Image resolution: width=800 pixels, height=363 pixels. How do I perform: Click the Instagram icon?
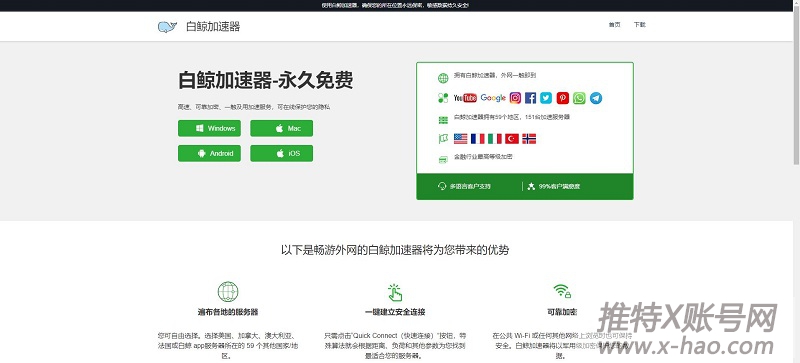(515, 98)
